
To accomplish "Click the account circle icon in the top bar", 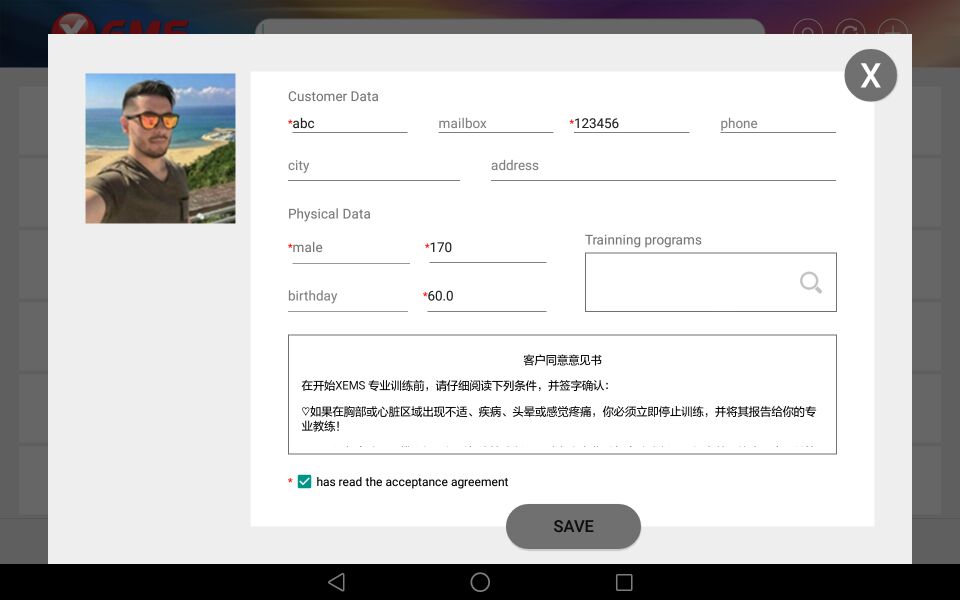I will click(807, 31).
